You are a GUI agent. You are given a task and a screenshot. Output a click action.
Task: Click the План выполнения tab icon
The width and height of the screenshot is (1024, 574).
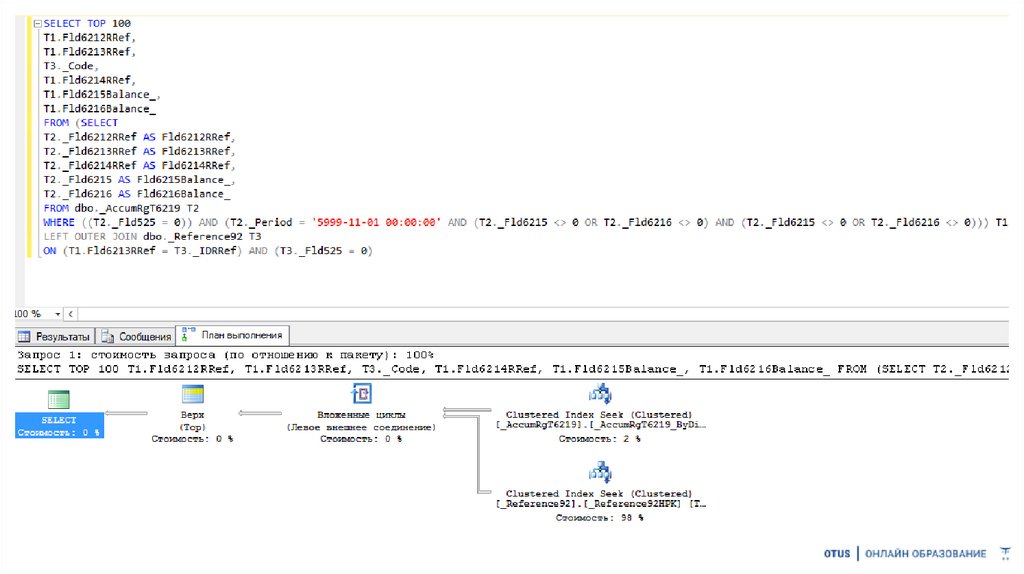[188, 334]
